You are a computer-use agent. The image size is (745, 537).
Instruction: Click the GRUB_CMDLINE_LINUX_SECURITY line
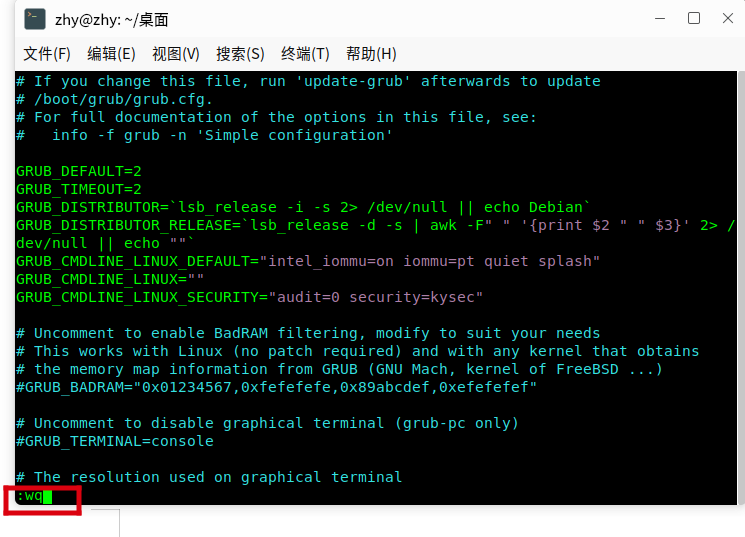click(250, 297)
